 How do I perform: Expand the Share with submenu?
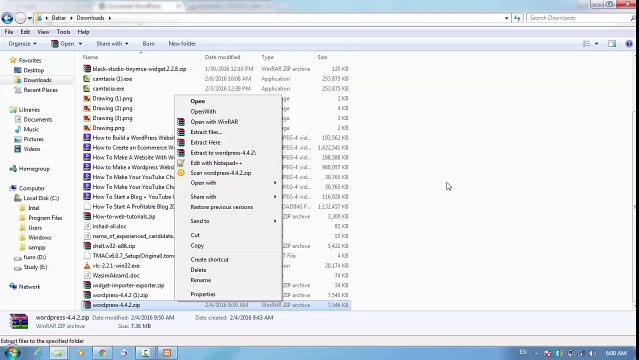click(x=229, y=197)
